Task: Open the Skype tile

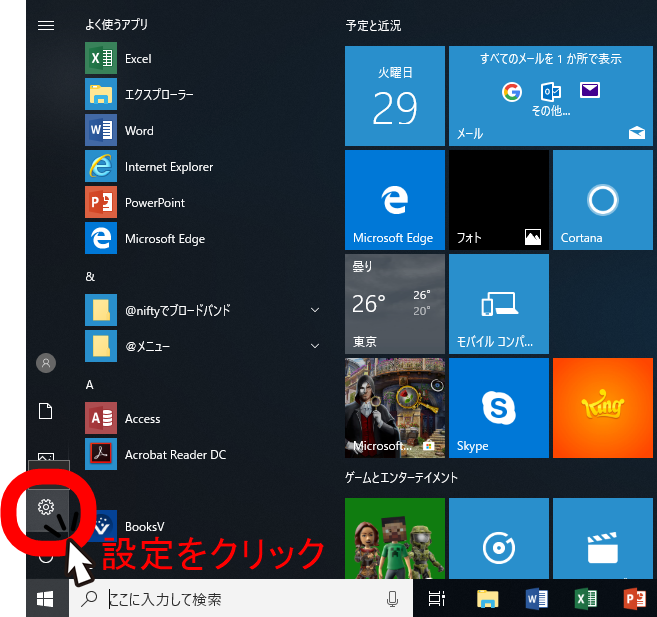Action: click(499, 408)
